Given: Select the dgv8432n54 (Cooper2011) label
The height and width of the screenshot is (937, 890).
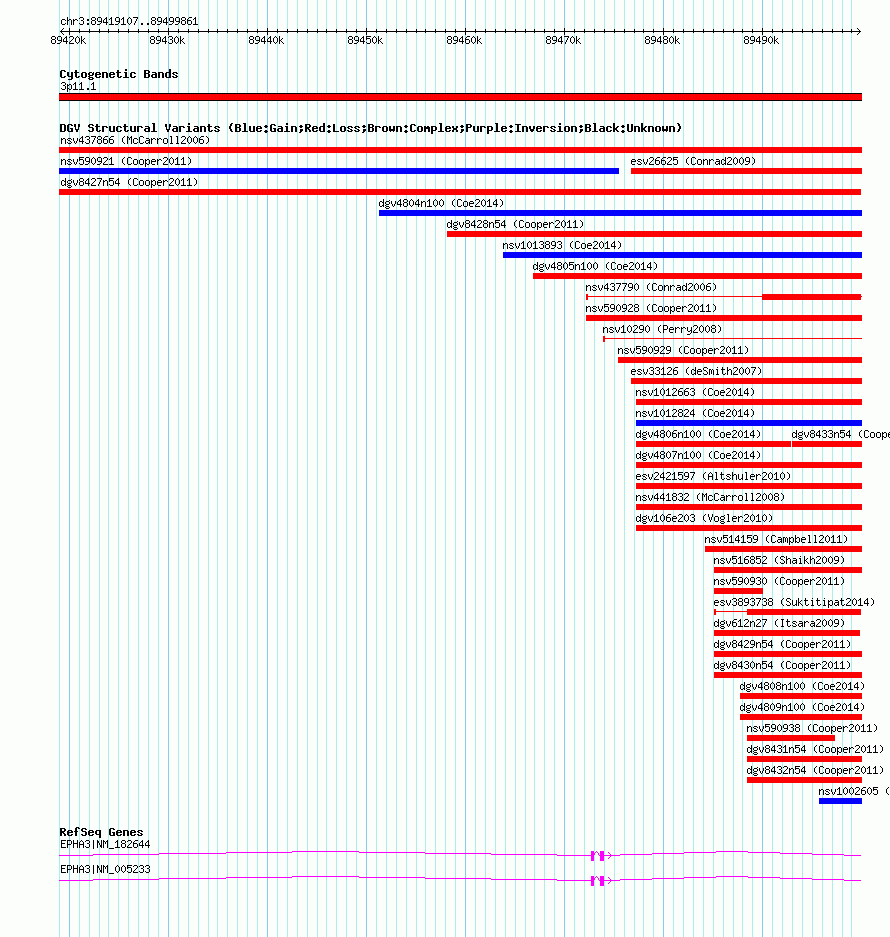Looking at the screenshot, I should pos(815,770).
